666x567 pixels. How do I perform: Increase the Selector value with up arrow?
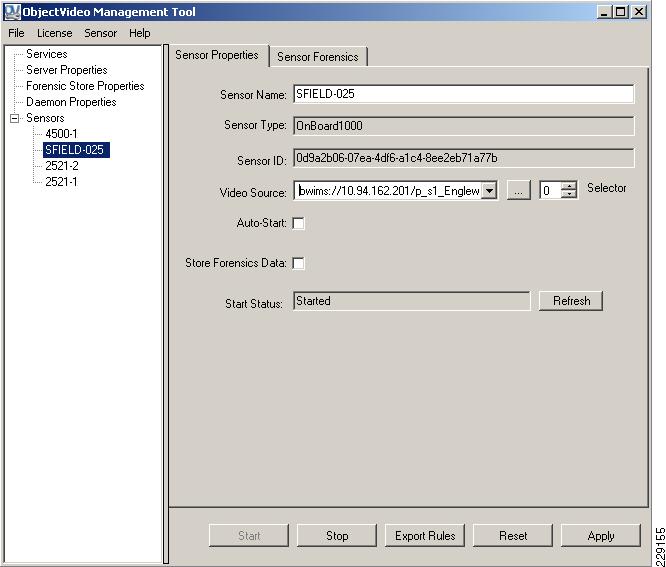click(x=569, y=186)
